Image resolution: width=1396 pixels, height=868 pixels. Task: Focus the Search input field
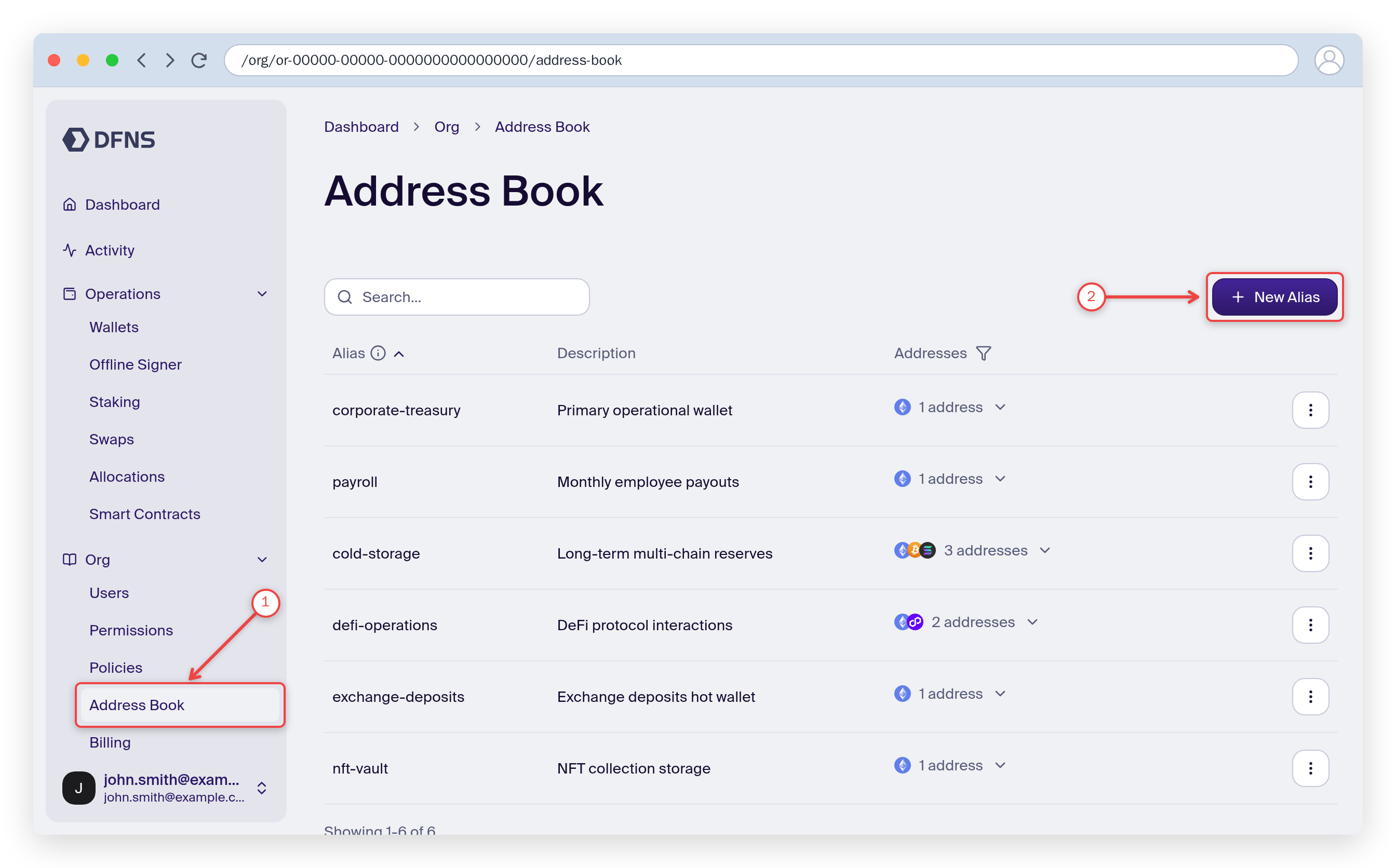[457, 297]
